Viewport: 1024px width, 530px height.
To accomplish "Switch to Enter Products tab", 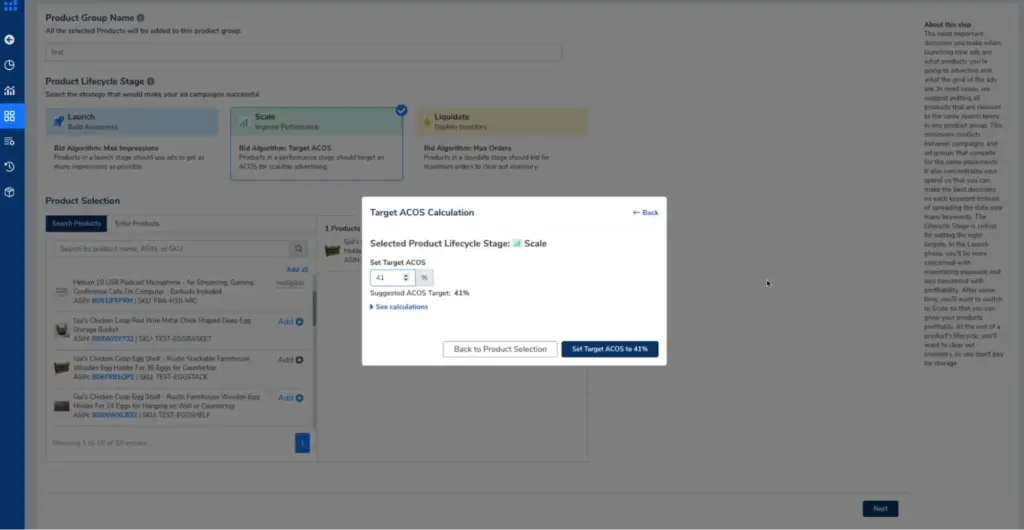I will pos(137,223).
